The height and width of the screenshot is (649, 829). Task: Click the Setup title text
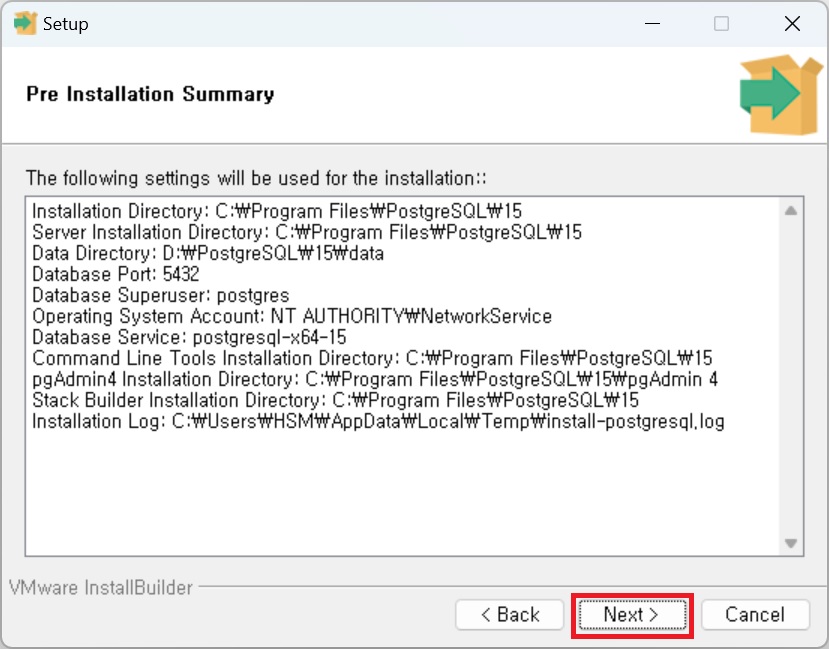tap(66, 24)
